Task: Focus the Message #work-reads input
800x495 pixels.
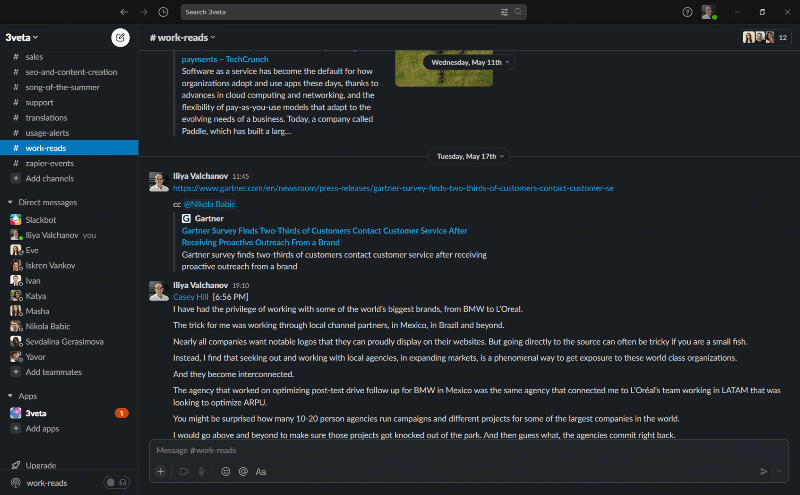Action: pyautogui.click(x=468, y=451)
